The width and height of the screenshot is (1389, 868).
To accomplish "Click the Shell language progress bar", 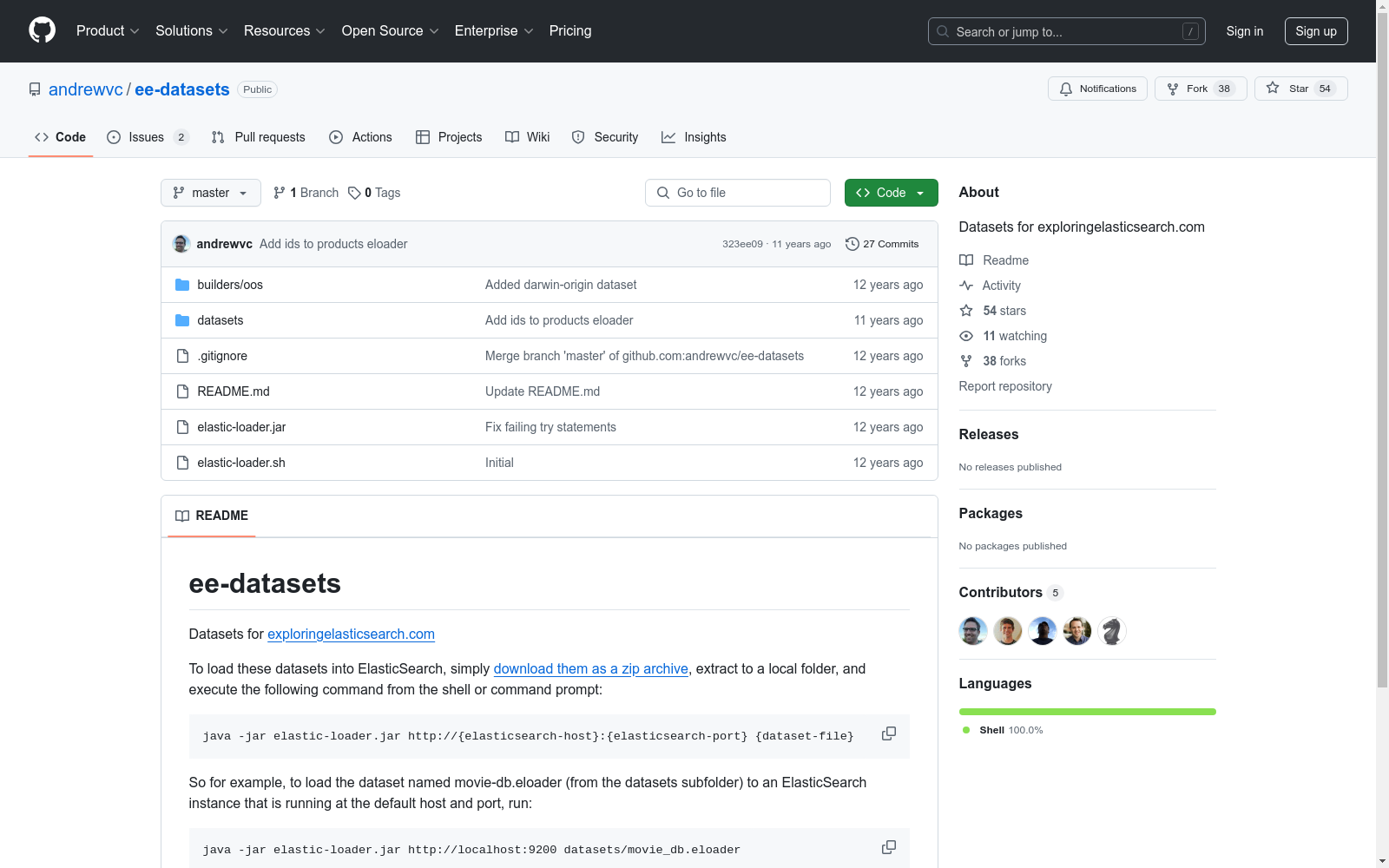I will click(x=1088, y=712).
